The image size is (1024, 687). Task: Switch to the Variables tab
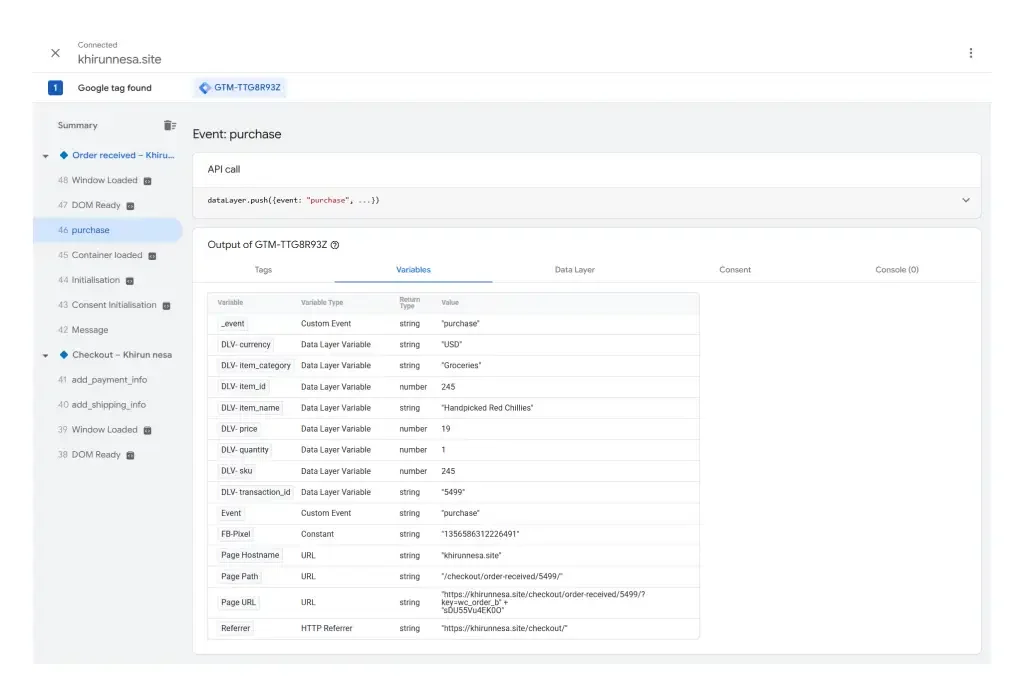(413, 270)
